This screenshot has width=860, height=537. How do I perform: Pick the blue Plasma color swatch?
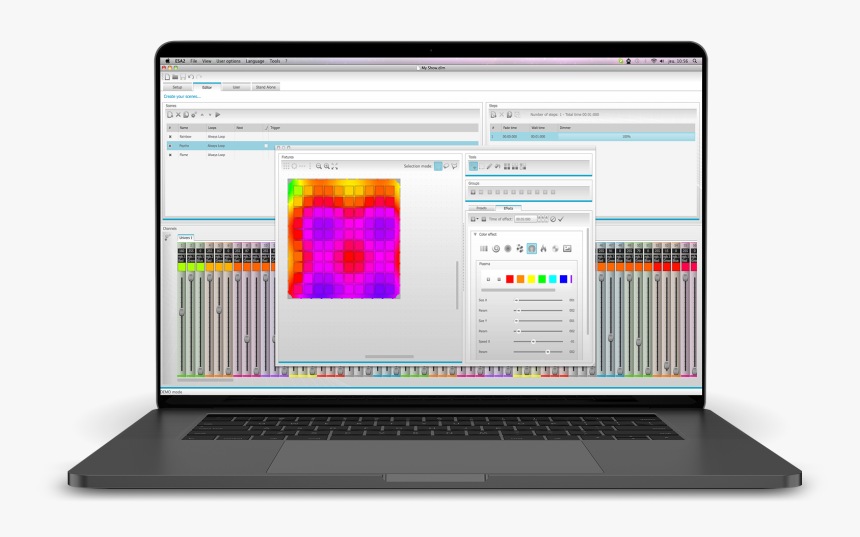coord(563,279)
